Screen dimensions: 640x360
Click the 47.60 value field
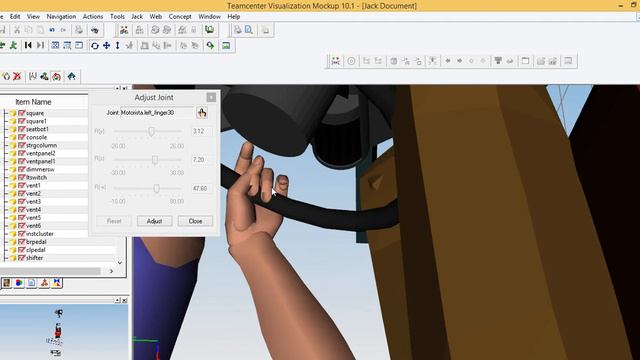pyautogui.click(x=201, y=188)
